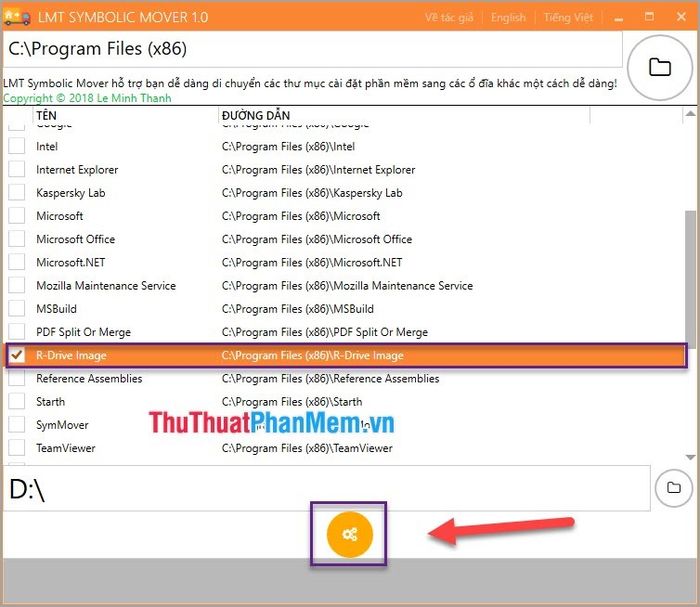Click path C:\Program Files (x86)\MSBuild

point(297,309)
